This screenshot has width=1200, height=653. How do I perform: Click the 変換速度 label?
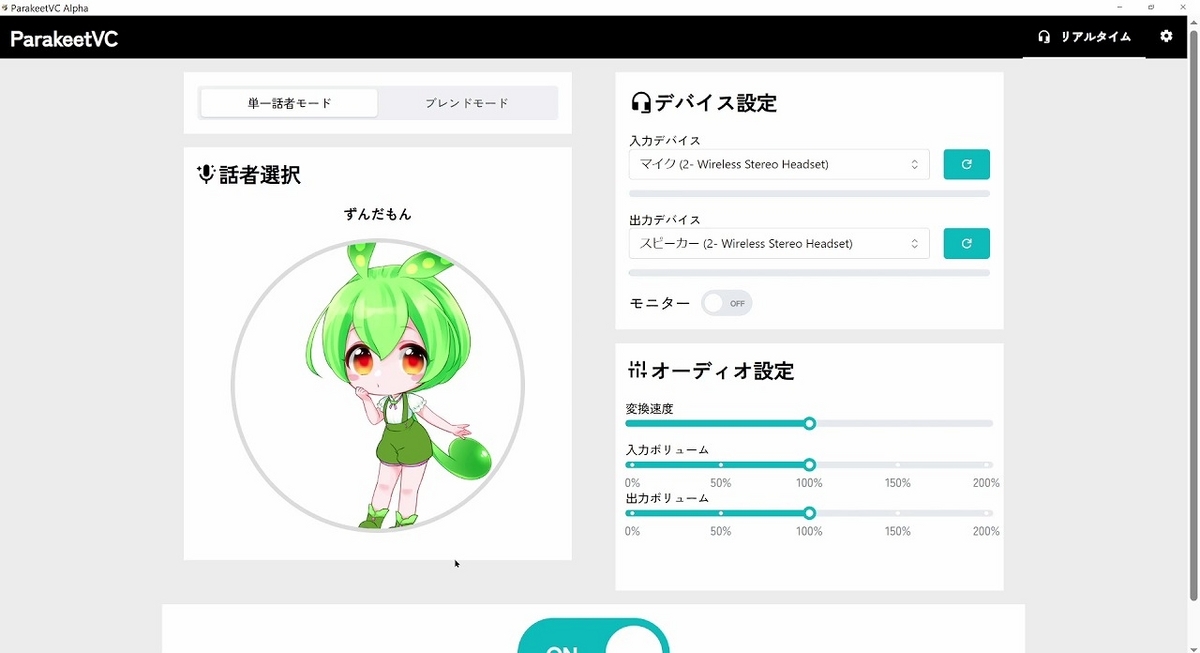click(x=650, y=409)
